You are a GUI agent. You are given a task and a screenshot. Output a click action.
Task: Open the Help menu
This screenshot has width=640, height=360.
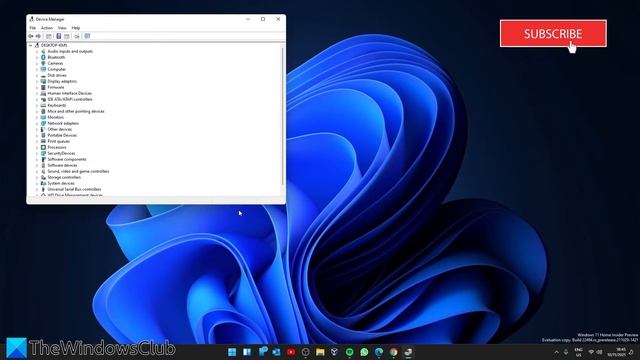[x=76, y=28]
